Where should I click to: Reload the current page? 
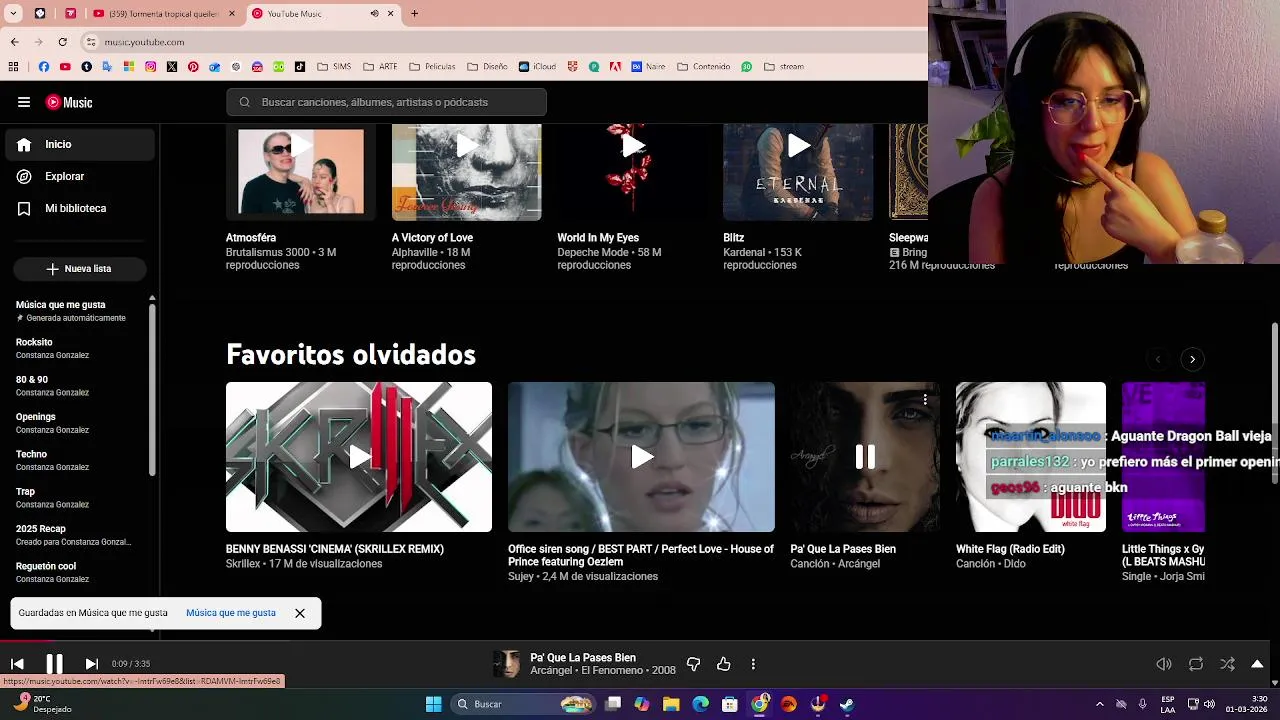click(x=62, y=42)
